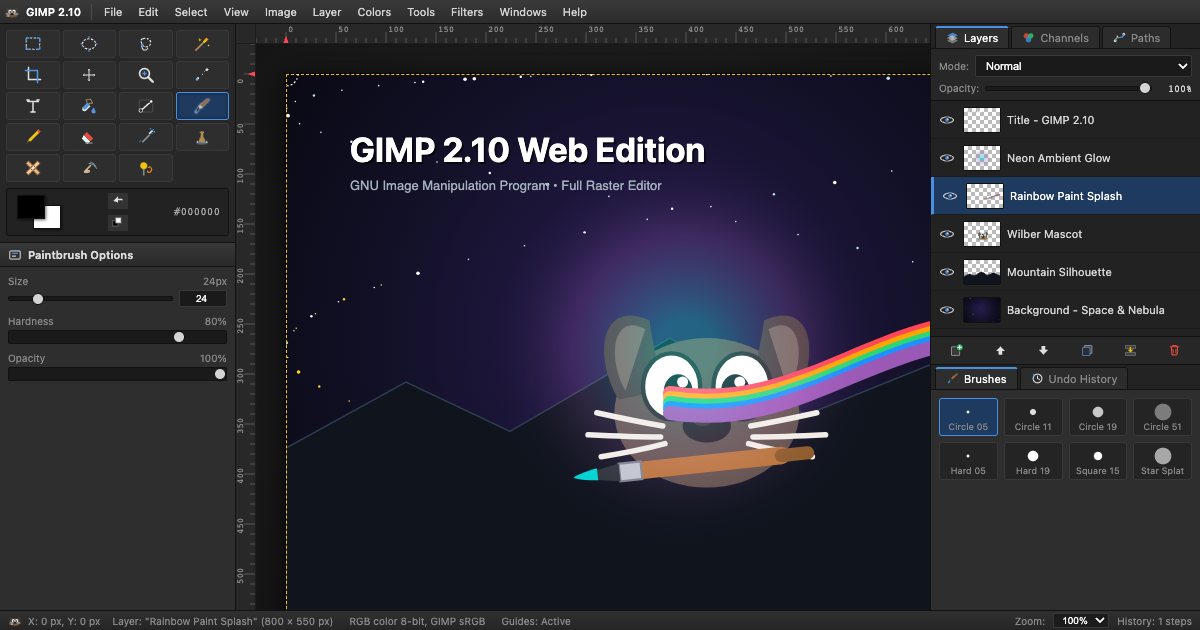Click the brush size input field

click(x=202, y=298)
